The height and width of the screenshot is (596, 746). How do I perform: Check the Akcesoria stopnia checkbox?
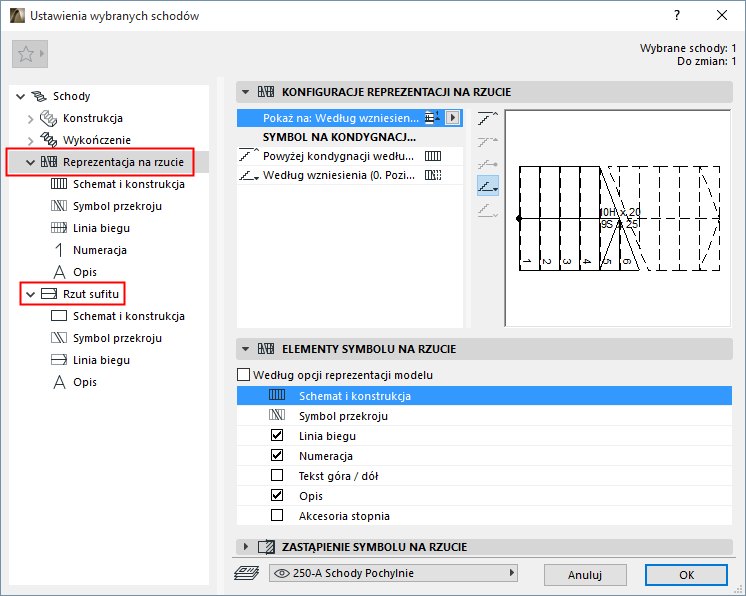click(277, 515)
